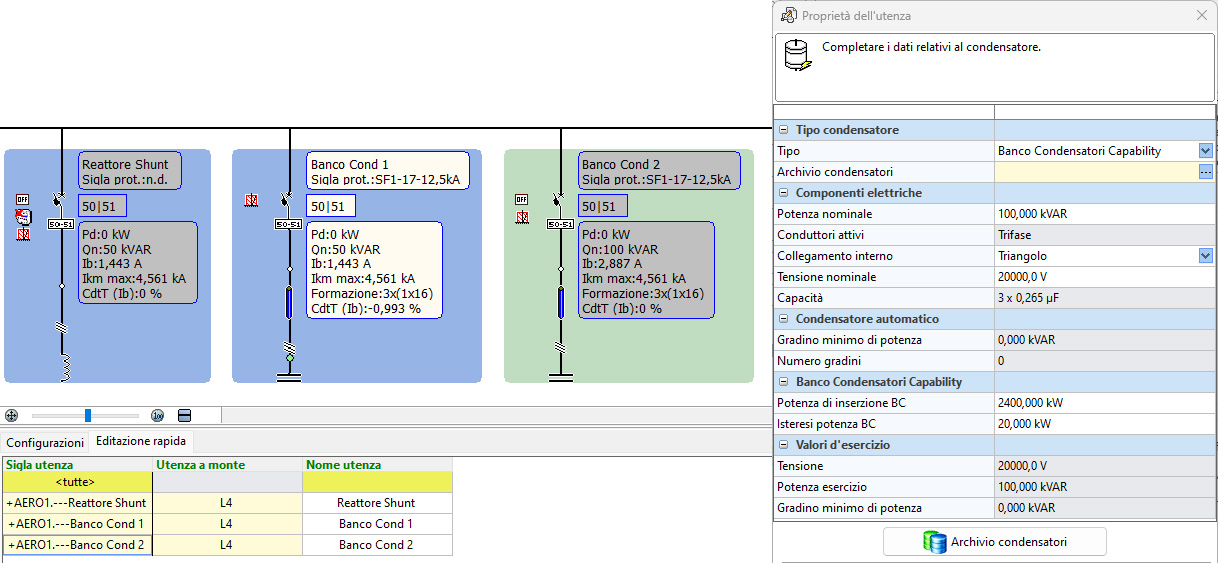1218x563 pixels.
Task: Click the red crossed icon beside Banco Cond 2
Action: tap(521, 216)
